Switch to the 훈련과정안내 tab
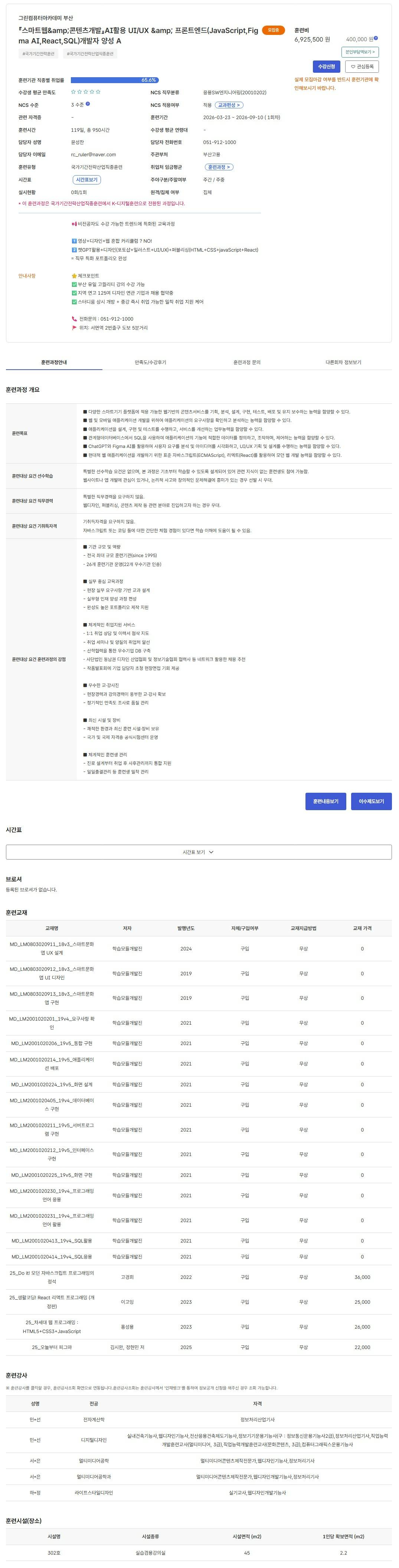399x1568 pixels. (54, 362)
